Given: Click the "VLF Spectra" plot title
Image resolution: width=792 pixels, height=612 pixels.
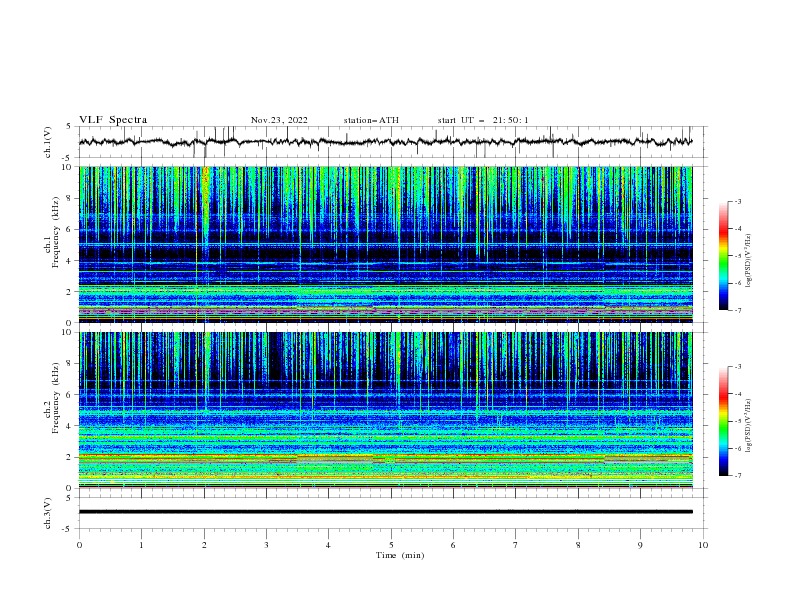Looking at the screenshot, I should coord(113,120).
